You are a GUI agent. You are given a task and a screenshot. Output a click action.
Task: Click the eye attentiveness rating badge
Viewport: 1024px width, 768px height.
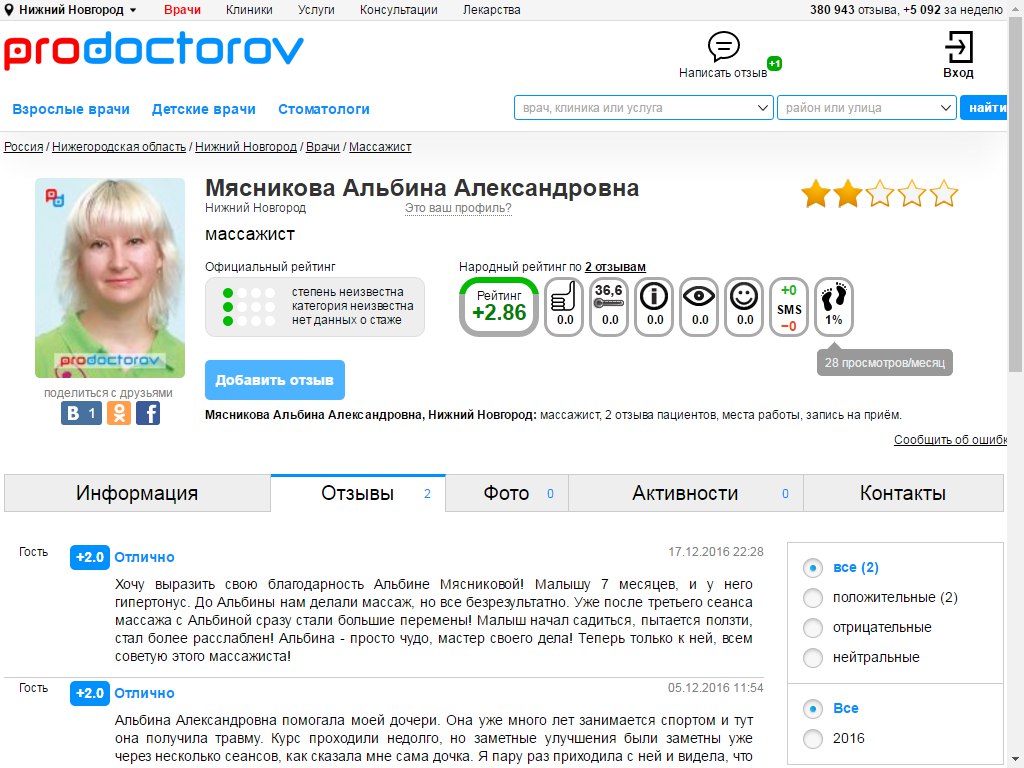coord(699,307)
